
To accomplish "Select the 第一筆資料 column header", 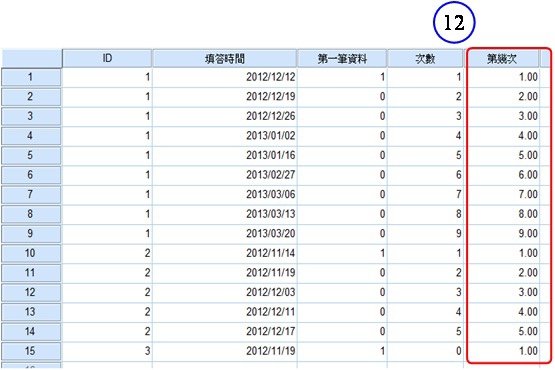I will (342, 58).
